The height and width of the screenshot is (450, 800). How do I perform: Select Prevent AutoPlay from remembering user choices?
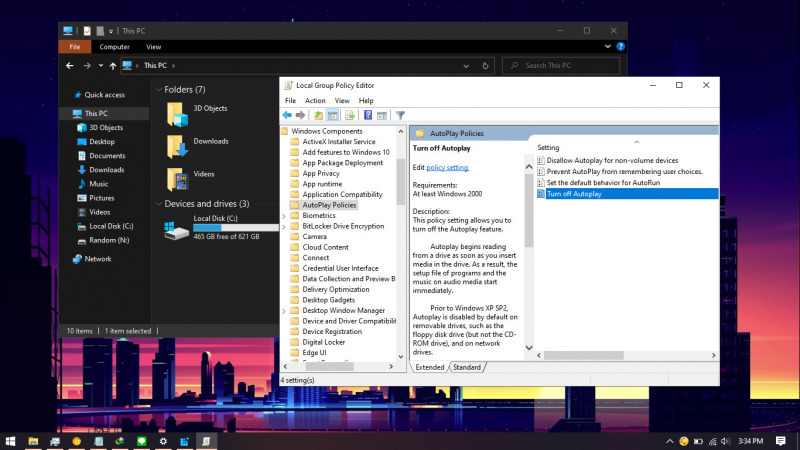pyautogui.click(x=624, y=171)
